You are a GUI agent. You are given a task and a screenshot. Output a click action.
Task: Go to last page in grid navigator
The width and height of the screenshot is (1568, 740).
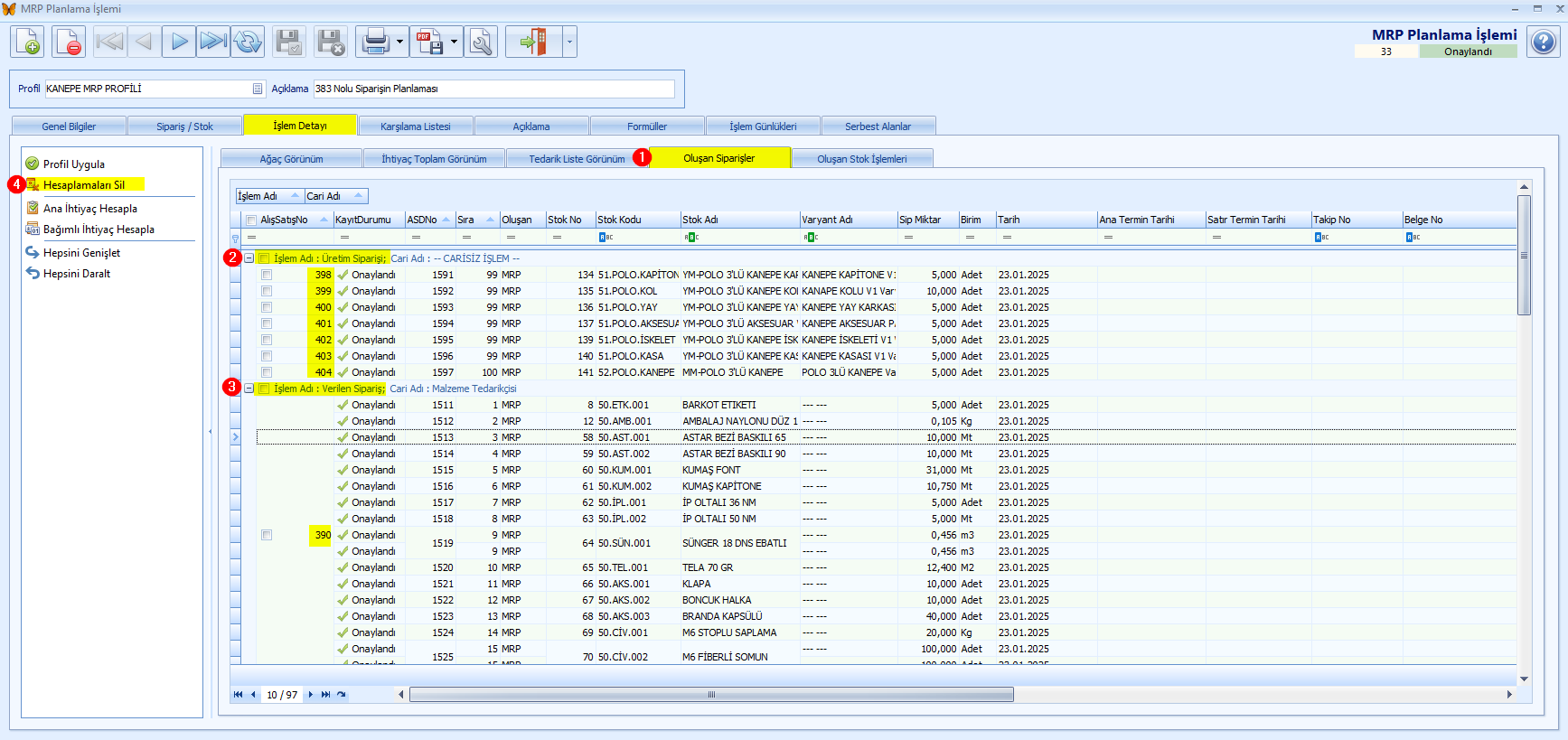(325, 695)
